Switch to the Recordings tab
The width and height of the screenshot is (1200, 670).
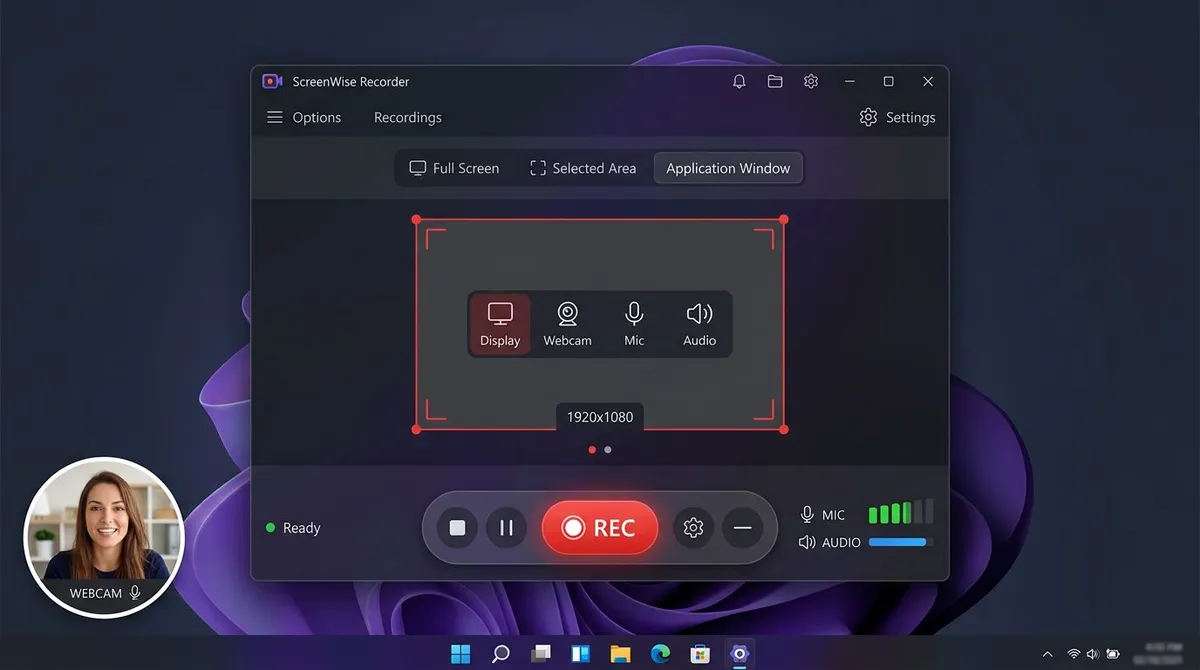pyautogui.click(x=408, y=117)
